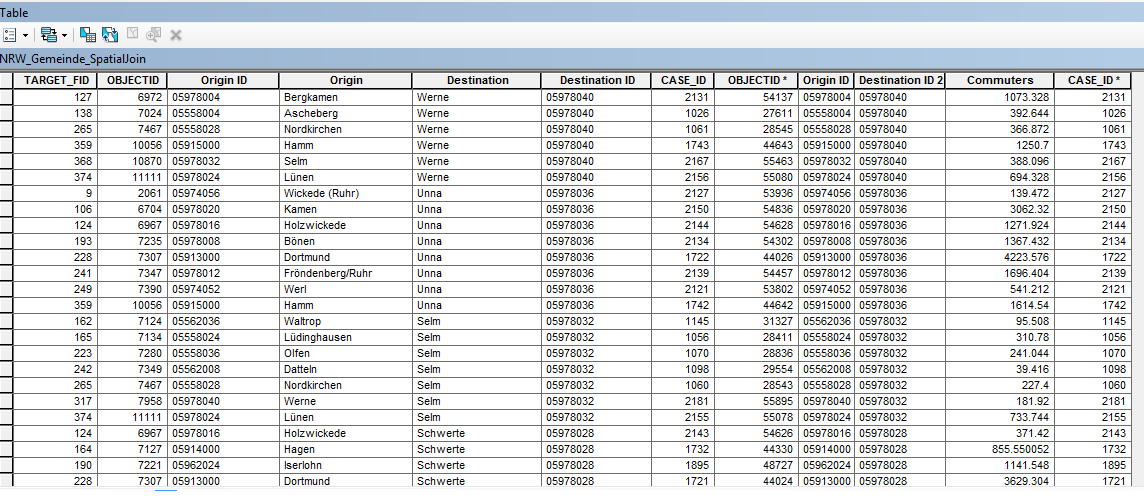
Task: Click the CASE_ID * column header
Action: click(x=1093, y=80)
